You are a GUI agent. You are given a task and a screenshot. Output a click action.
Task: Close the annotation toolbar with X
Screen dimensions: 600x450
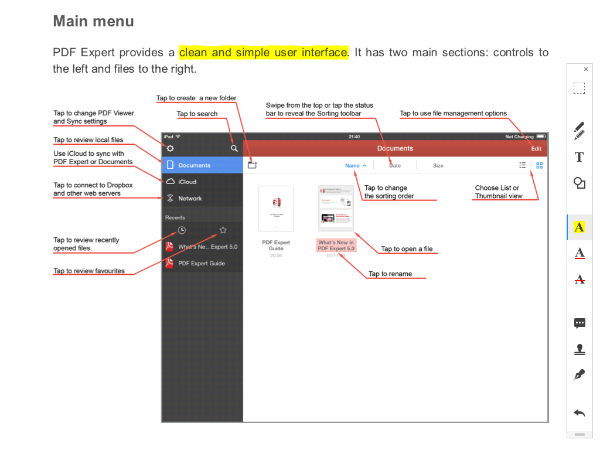click(585, 69)
